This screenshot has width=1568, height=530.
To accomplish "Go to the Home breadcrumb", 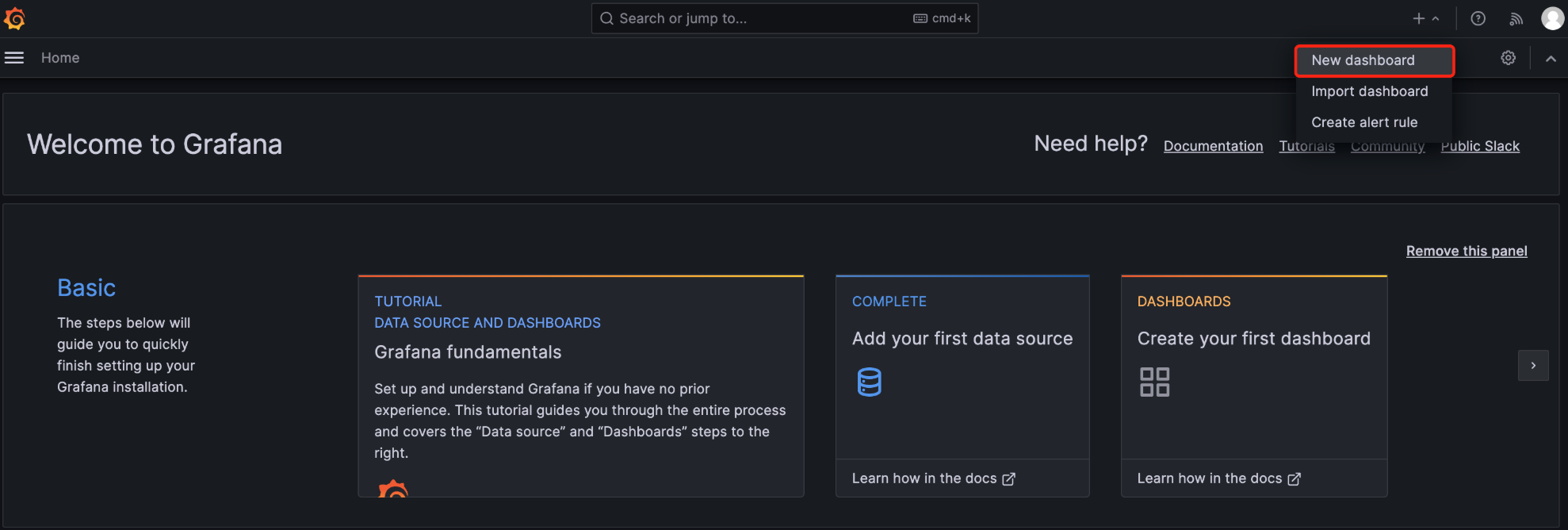I will [60, 58].
